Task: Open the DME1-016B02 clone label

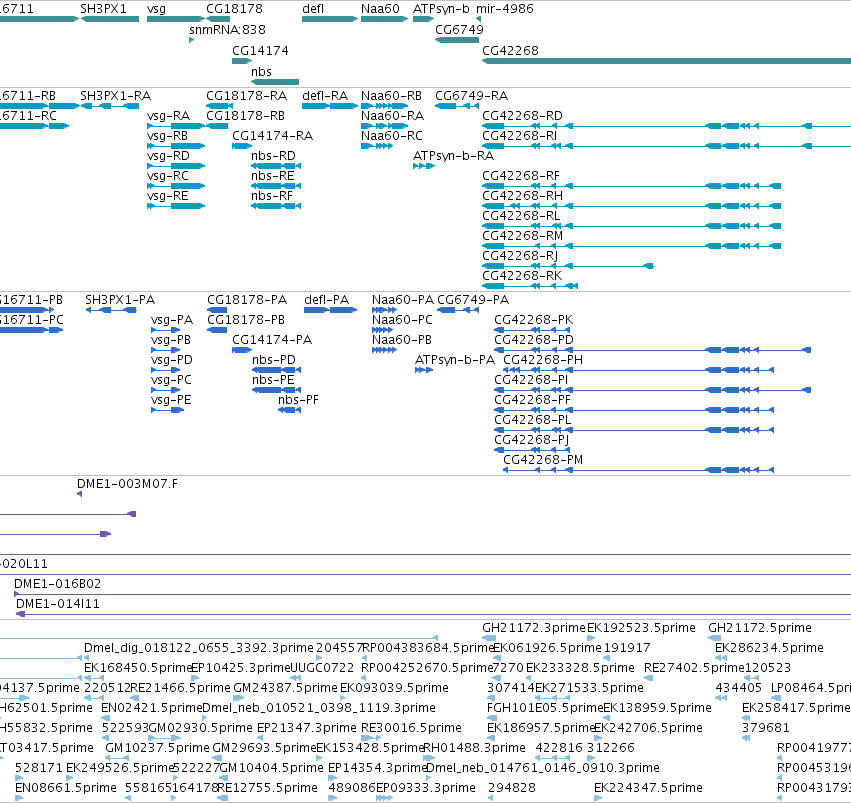Action: [58, 584]
